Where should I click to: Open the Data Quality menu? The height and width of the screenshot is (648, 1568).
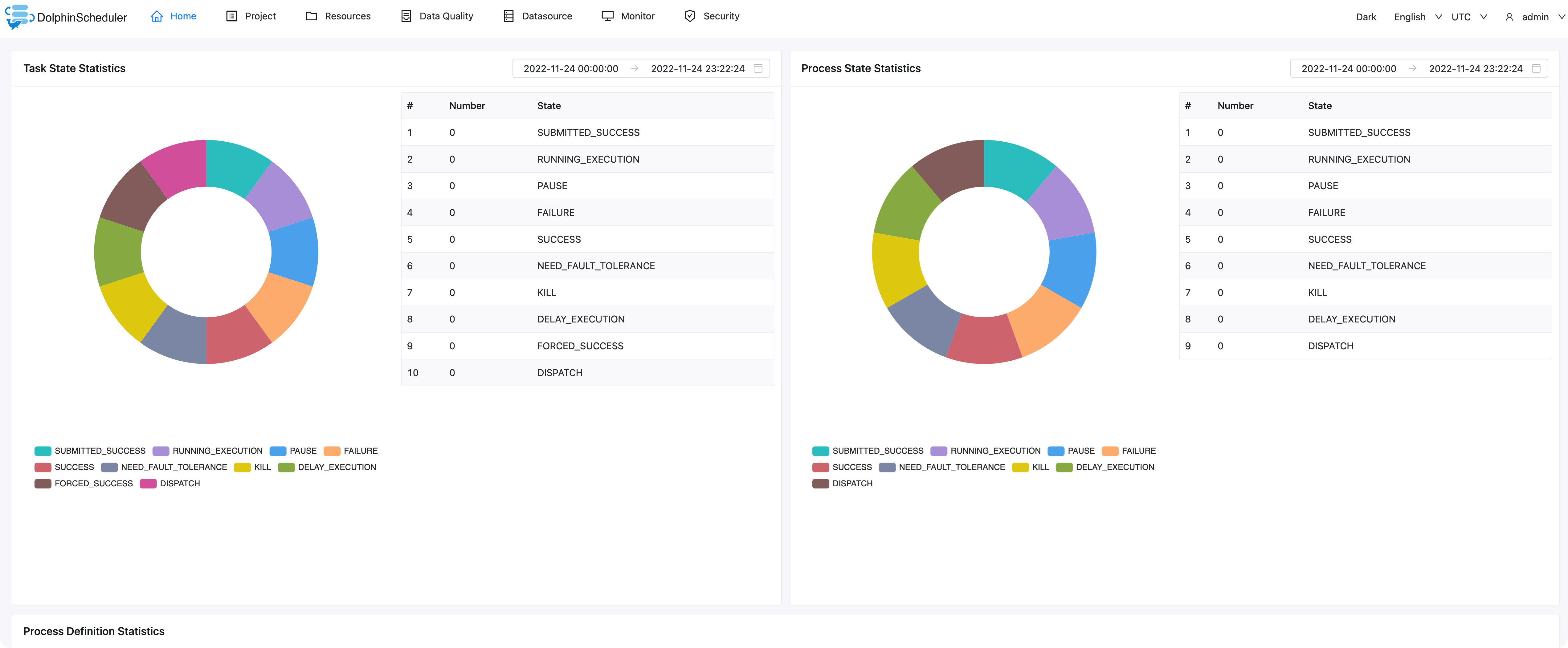pyautogui.click(x=446, y=16)
